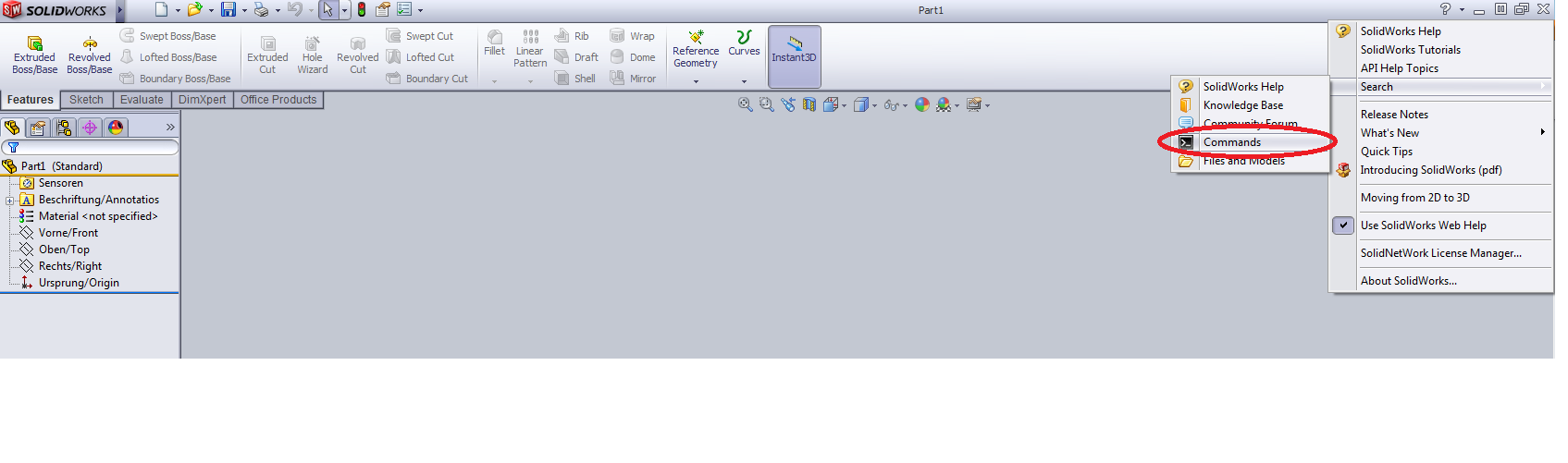Screen dimensions: 1568x463
Task: Click the Edit Appearance color ball icon
Action: pyautogui.click(x=922, y=104)
